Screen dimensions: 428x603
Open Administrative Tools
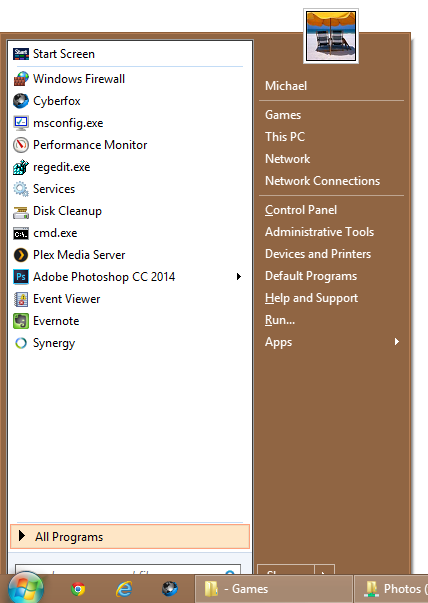point(319,232)
